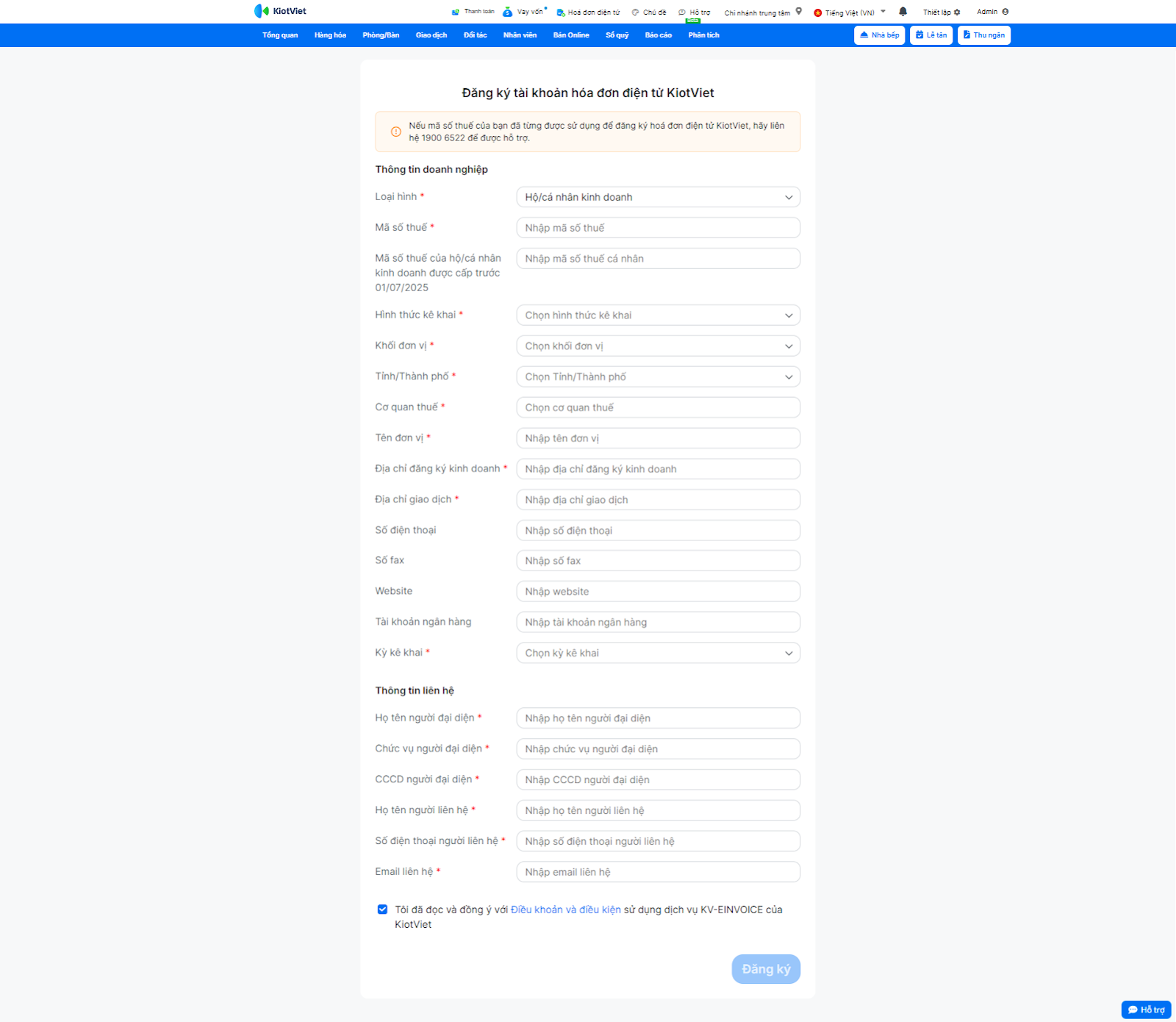This screenshot has height=1022, width=1176.
Task: Go to the Bán Online menu
Action: pos(571,35)
